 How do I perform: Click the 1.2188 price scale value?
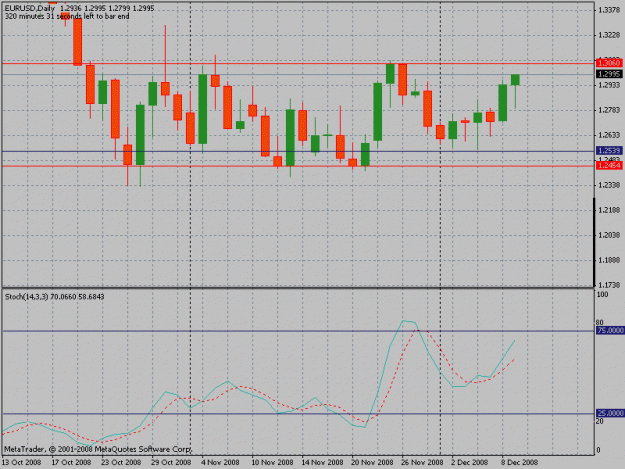tap(609, 210)
